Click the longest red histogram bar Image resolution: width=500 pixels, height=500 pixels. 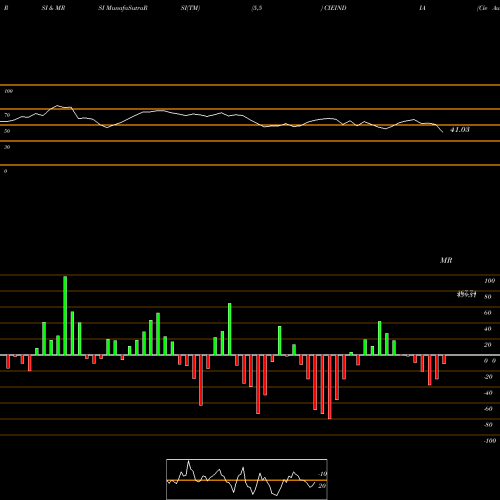(330, 387)
